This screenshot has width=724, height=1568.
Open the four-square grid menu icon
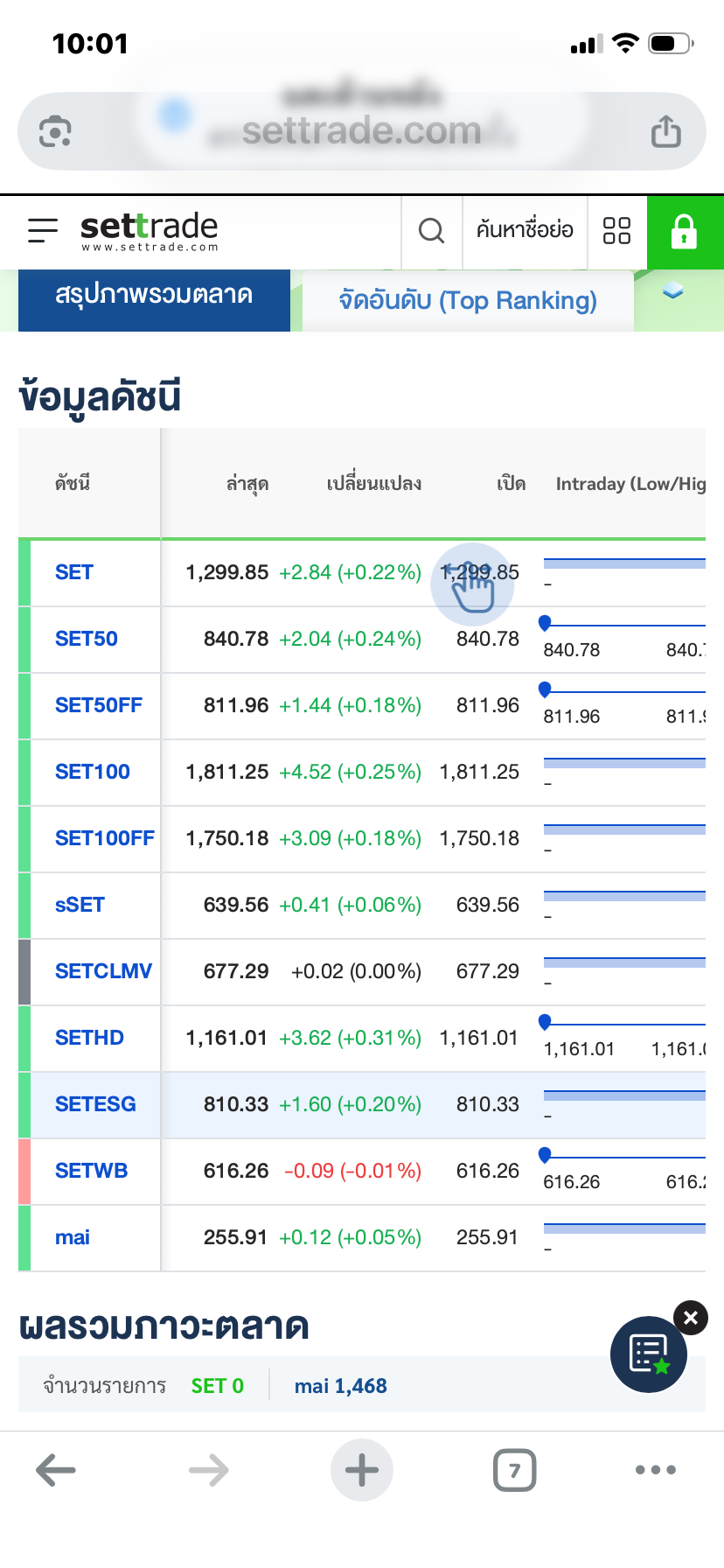(616, 231)
